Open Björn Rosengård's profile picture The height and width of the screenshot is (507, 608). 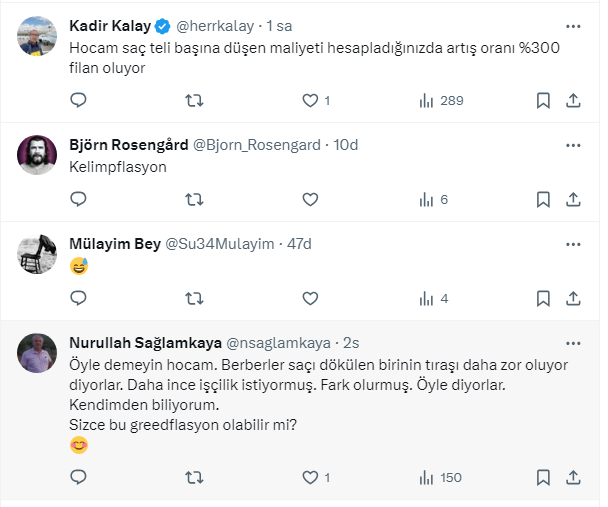tap(37, 154)
